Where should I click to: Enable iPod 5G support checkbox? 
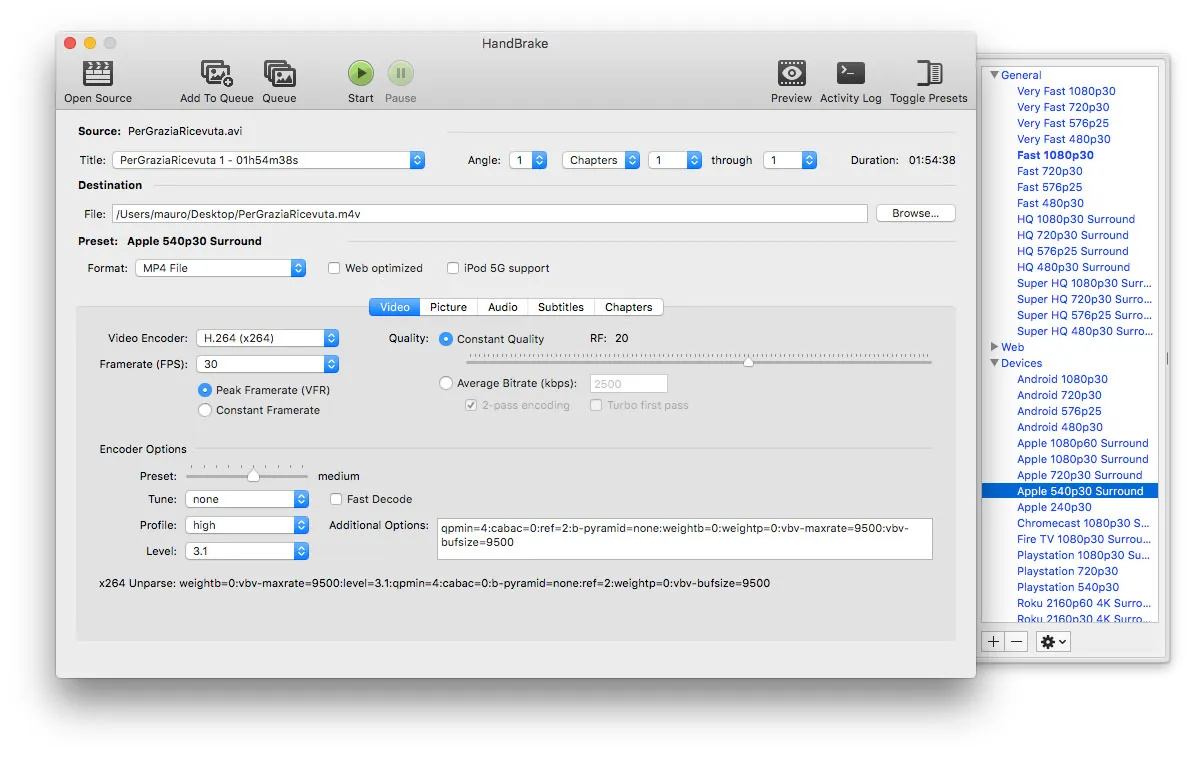453,268
